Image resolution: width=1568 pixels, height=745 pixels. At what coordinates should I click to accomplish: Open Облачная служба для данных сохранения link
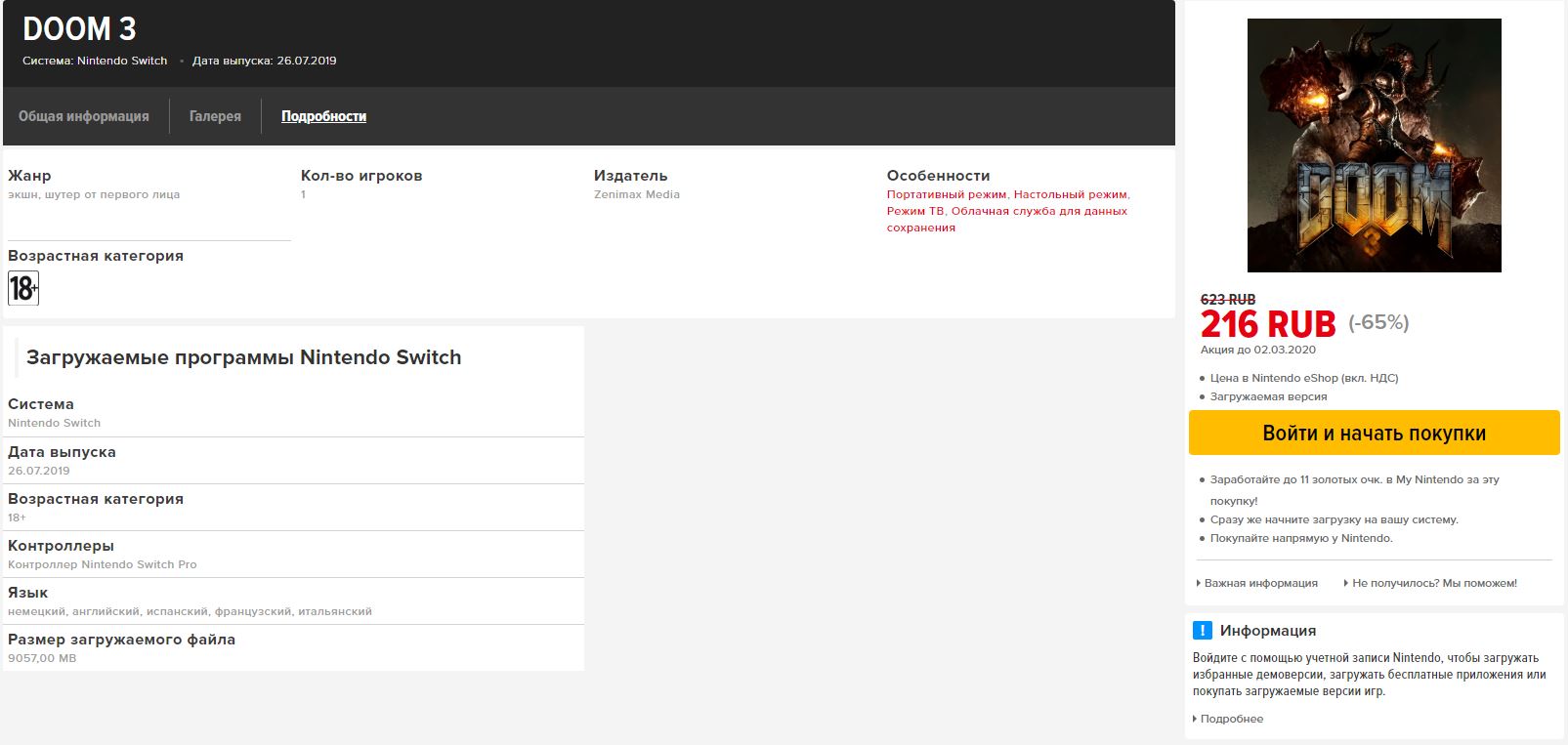pos(1007,219)
